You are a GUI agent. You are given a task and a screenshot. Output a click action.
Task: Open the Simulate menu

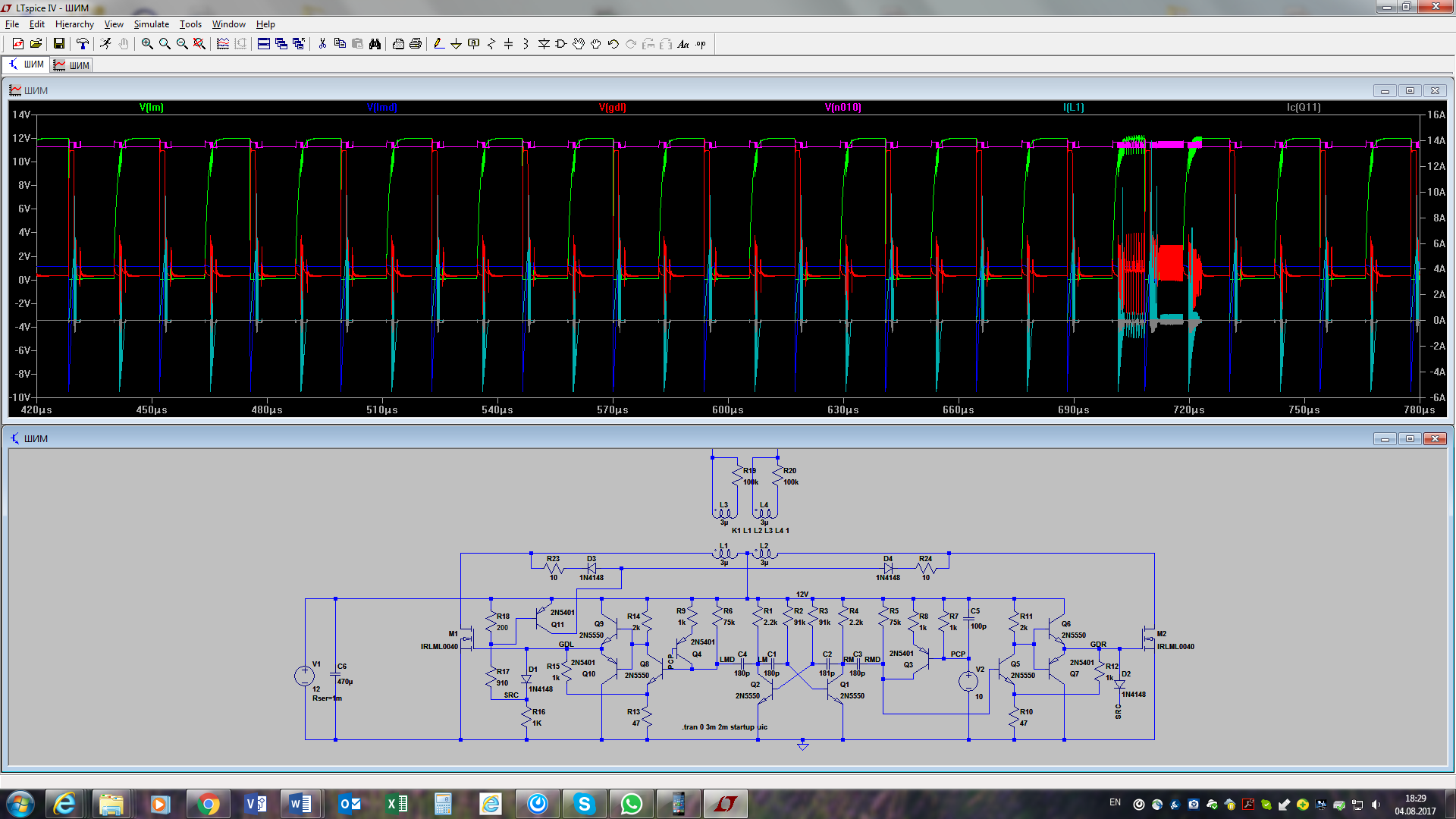point(151,24)
